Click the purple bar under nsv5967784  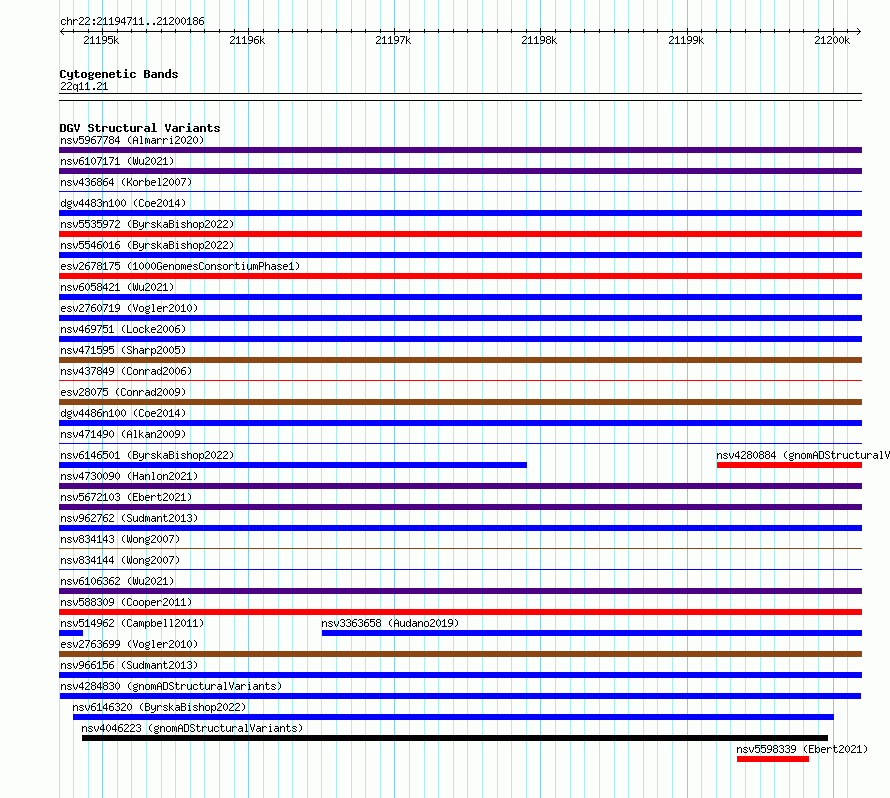point(460,150)
